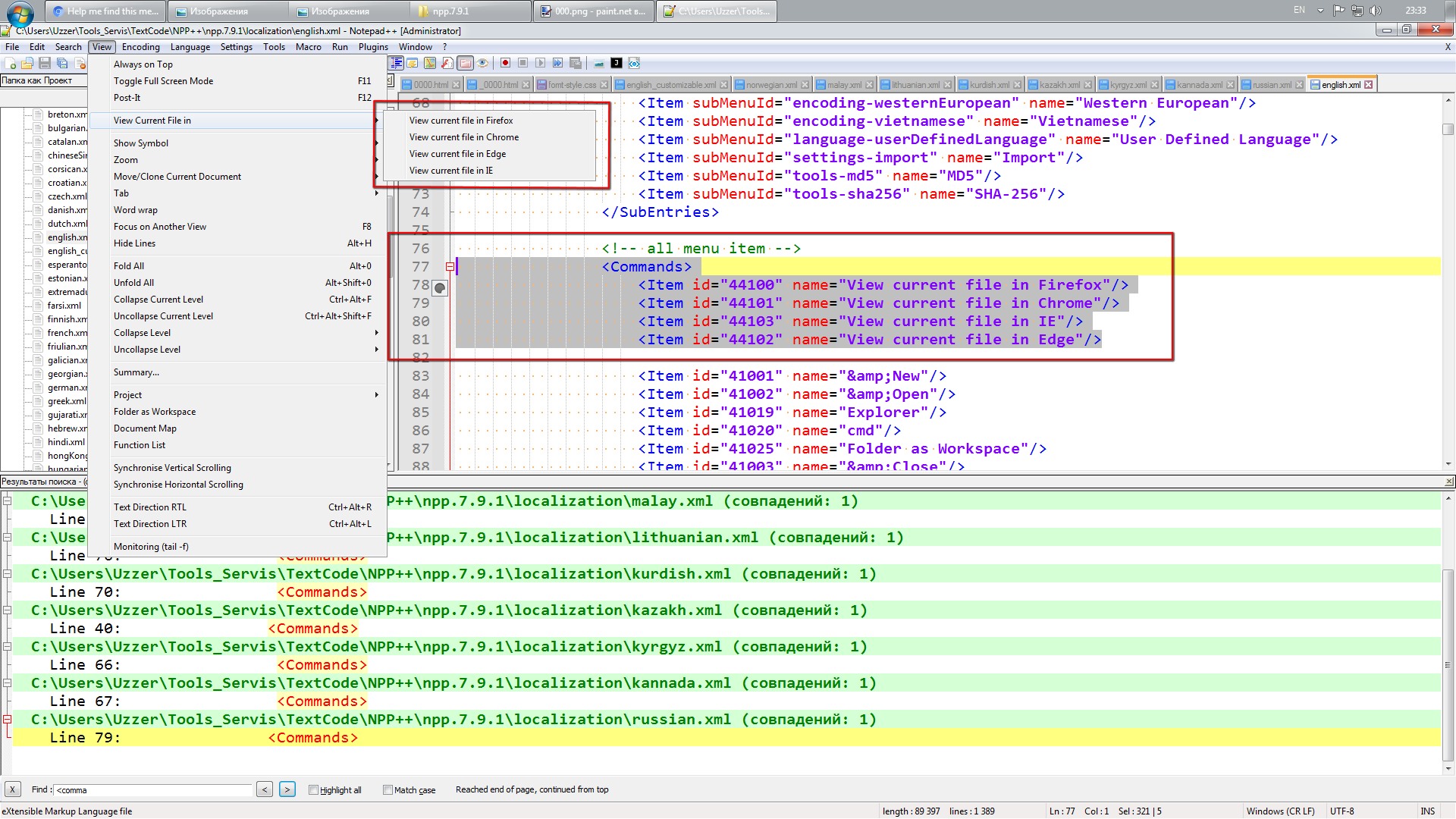Click the Folder as Workspace toolbar icon

(466, 63)
